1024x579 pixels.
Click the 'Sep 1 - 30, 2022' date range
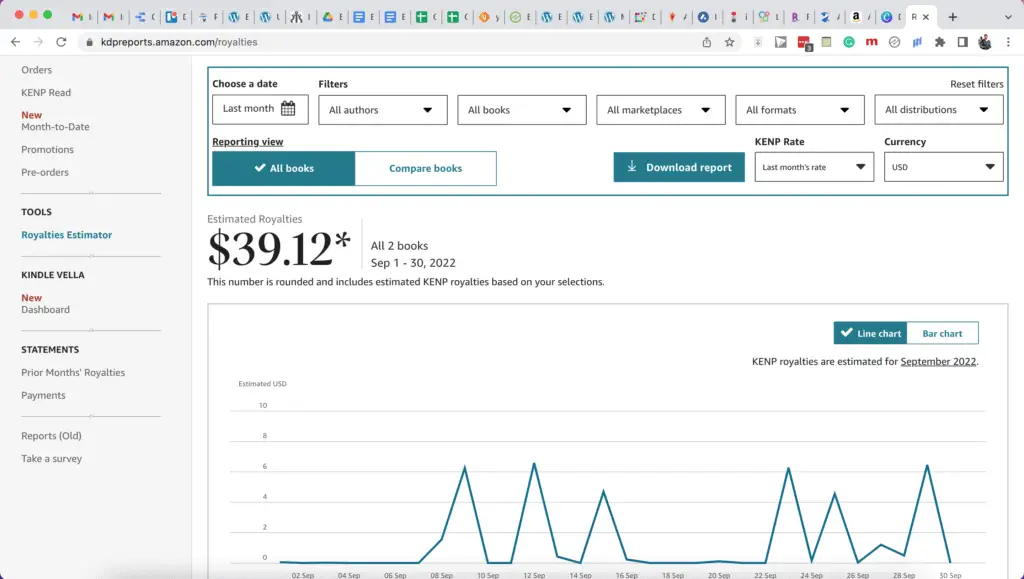[413, 263]
